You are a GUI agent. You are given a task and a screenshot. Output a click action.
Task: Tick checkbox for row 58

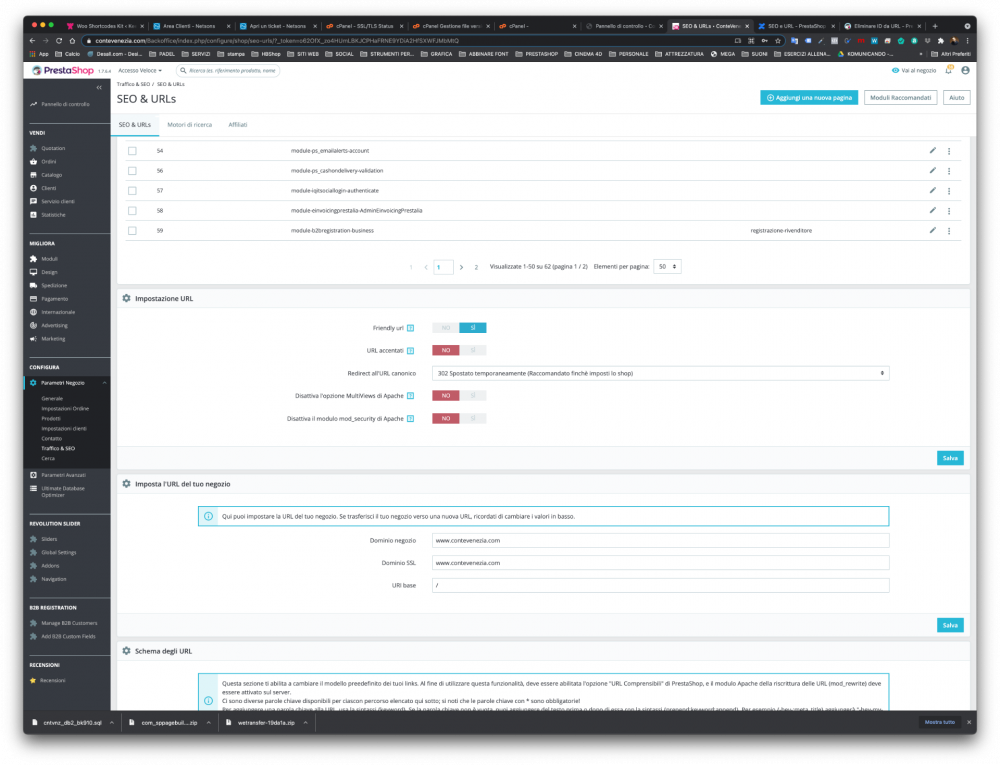pos(132,210)
